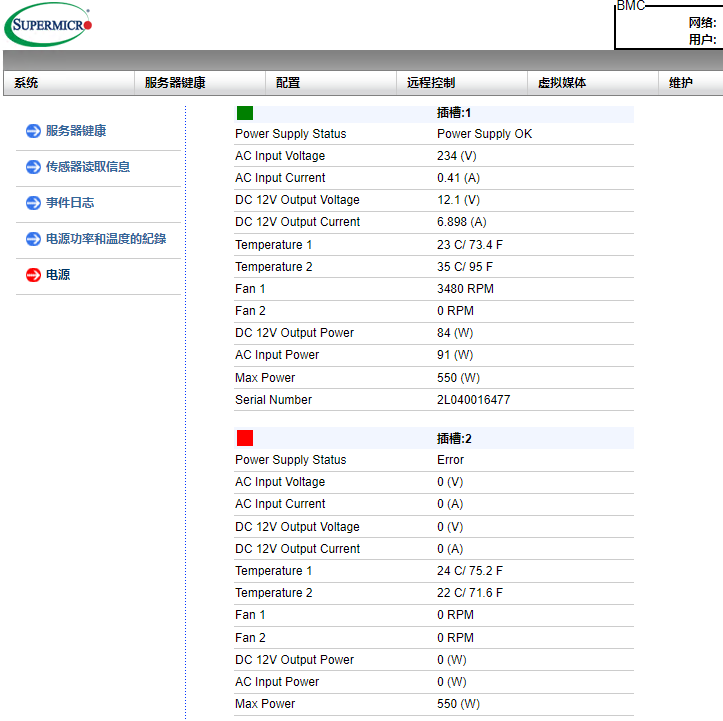Click the arrow icon beside 传感器读取信息
Image resolution: width=723 pixels, height=721 pixels.
pos(33,167)
